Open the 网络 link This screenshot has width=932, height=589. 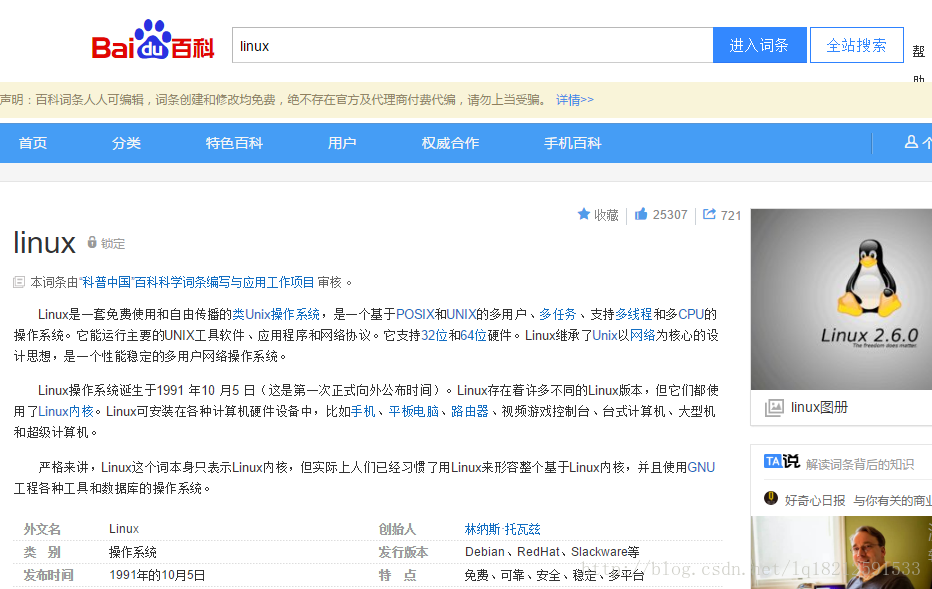[x=643, y=335]
